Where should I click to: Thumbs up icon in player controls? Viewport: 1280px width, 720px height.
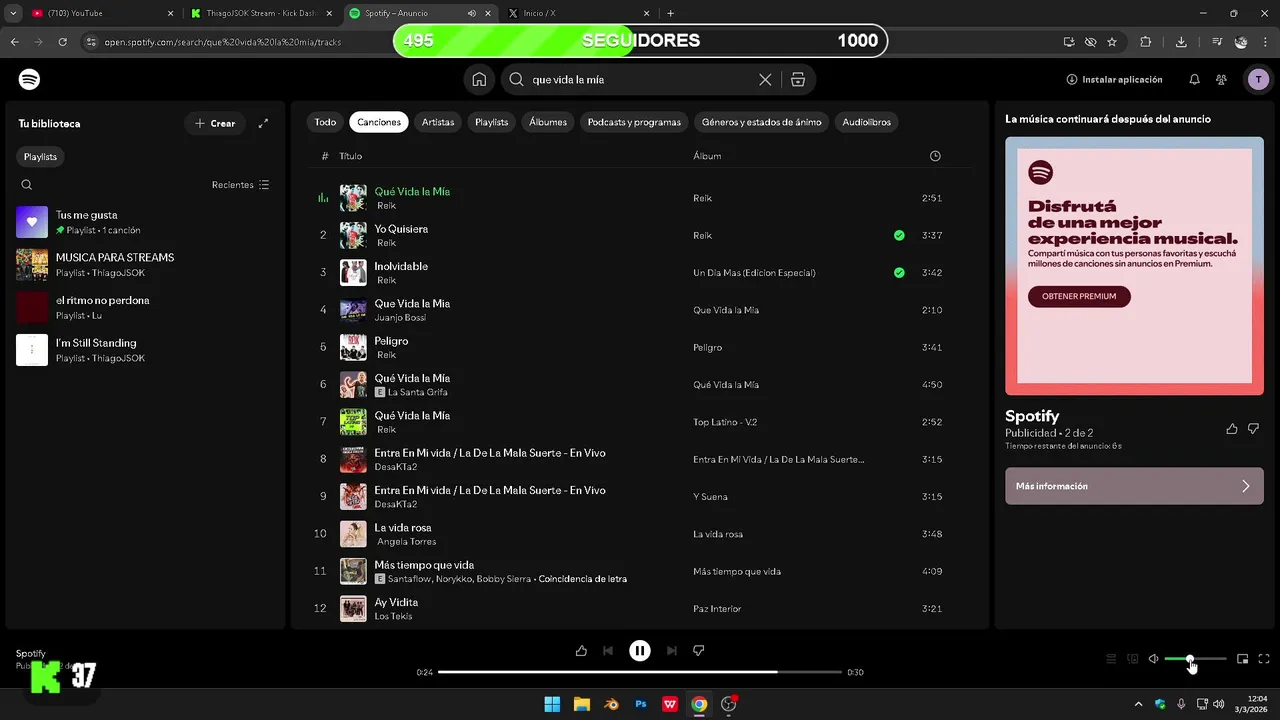pyautogui.click(x=581, y=651)
